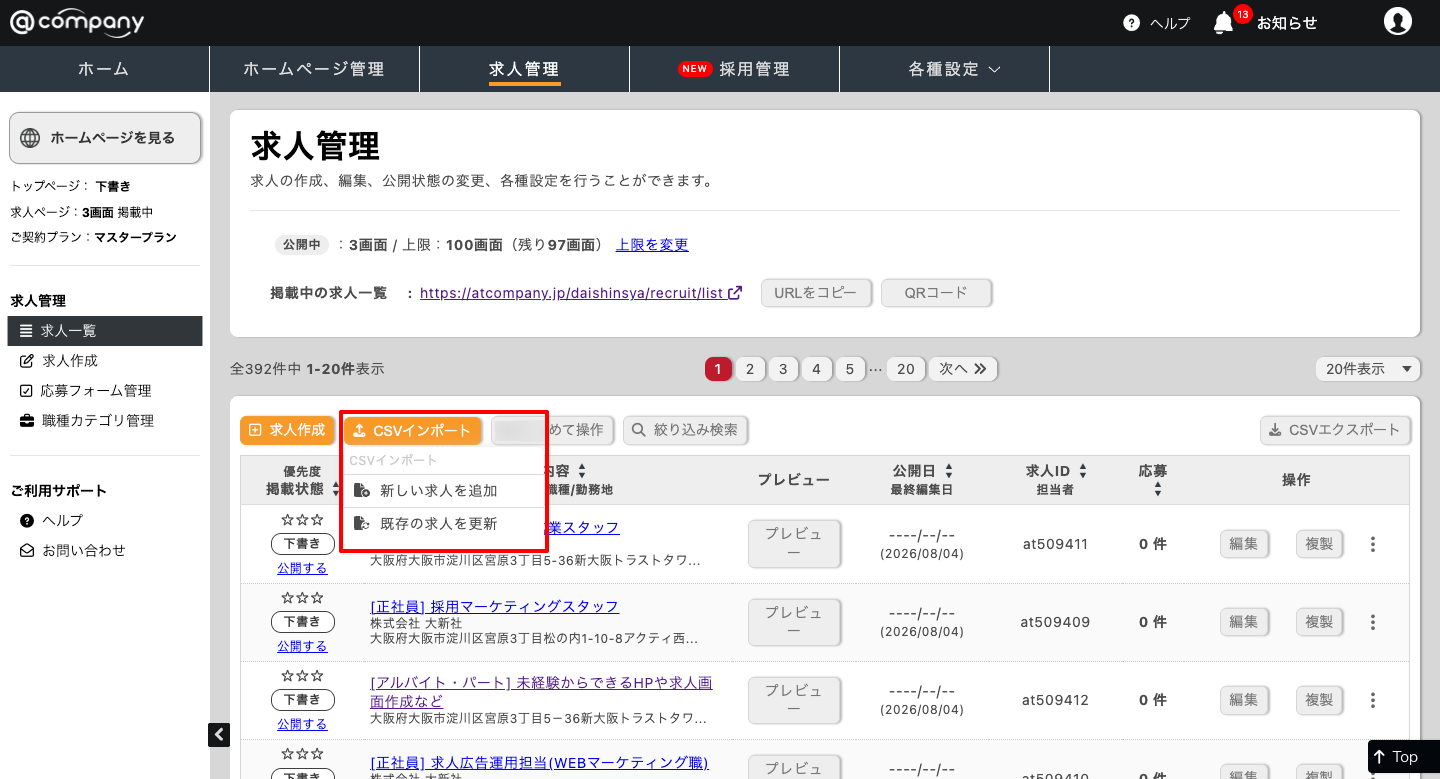
Task: Click 次へ to go to next page
Action: point(963,369)
